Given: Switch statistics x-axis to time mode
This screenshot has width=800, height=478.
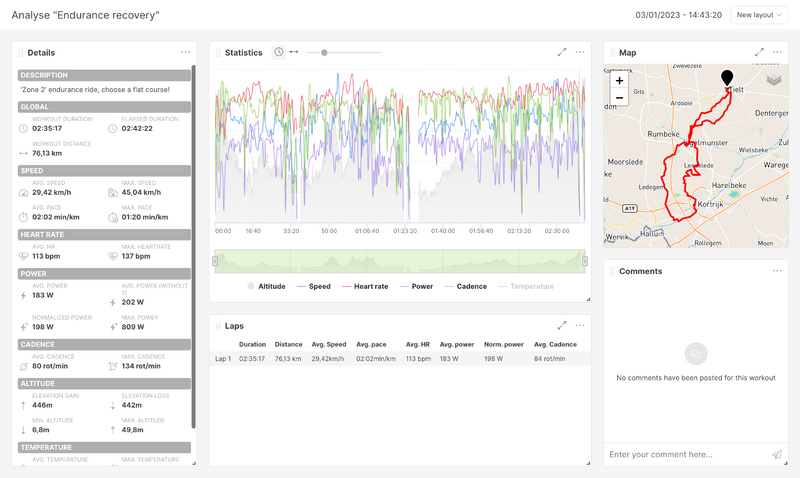Looking at the screenshot, I should pyautogui.click(x=279, y=52).
